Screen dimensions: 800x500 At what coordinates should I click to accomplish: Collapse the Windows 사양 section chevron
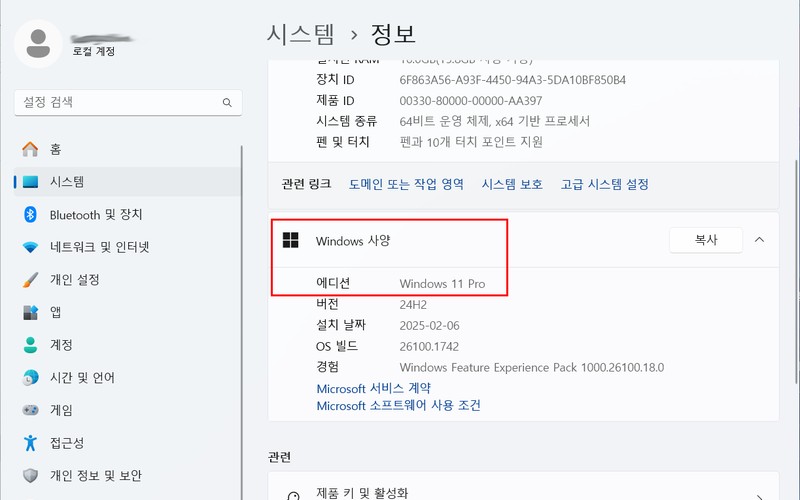(x=759, y=240)
